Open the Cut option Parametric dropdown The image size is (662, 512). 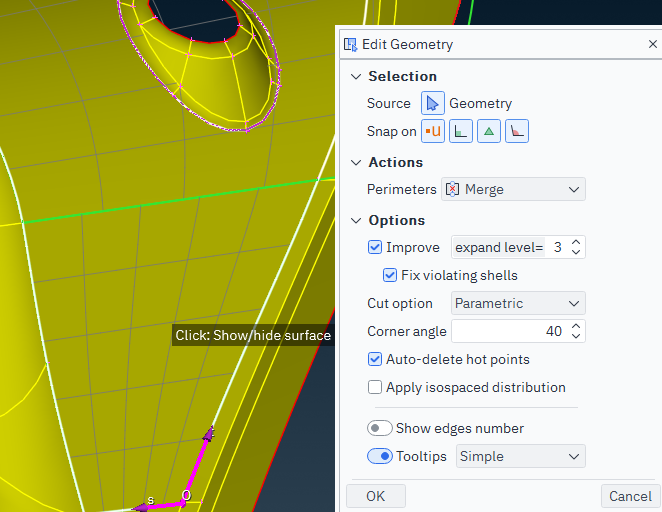(518, 303)
